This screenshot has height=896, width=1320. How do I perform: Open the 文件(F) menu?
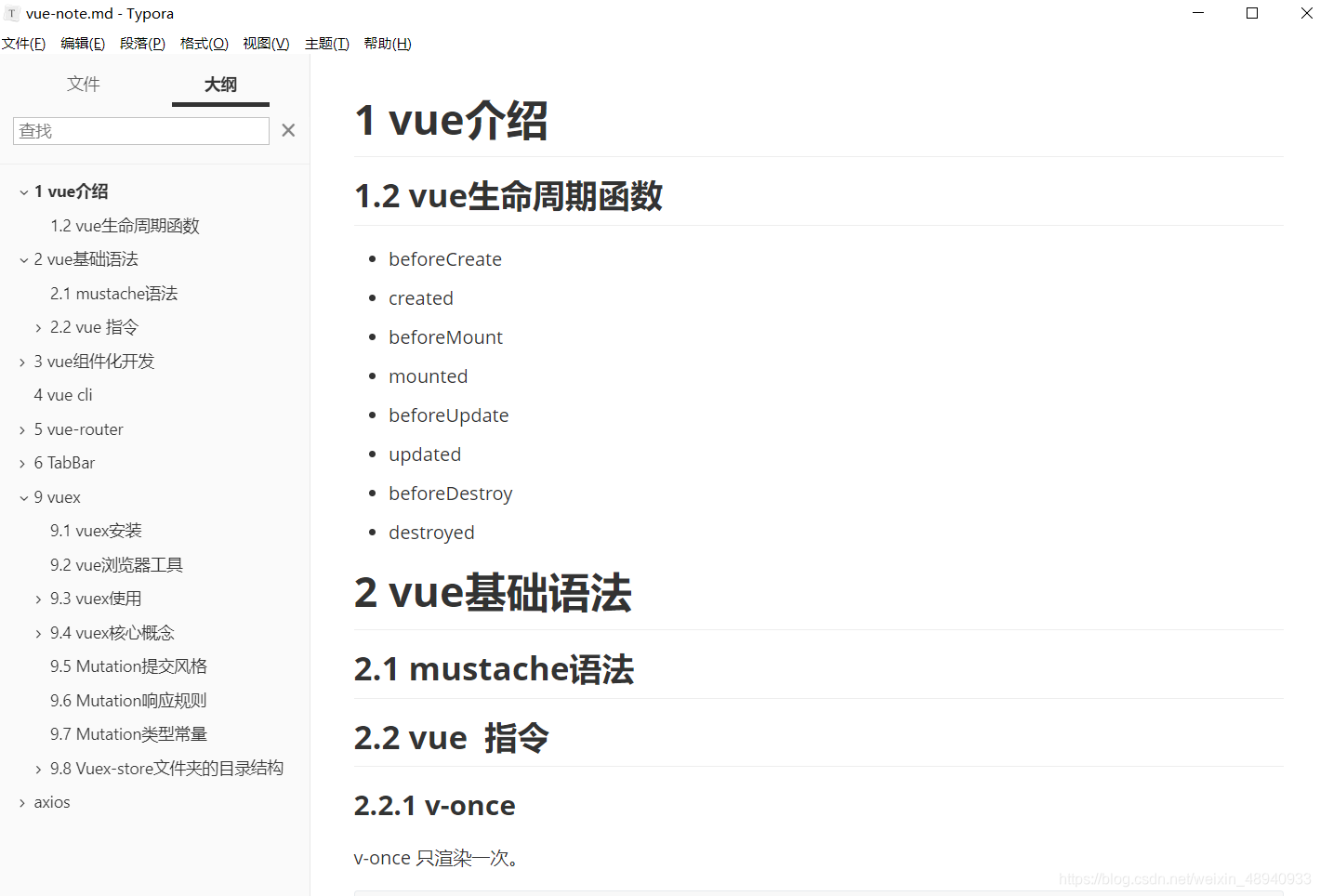[23, 44]
